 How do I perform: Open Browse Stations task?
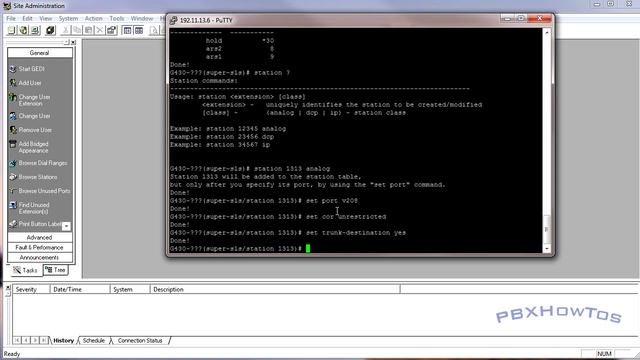pyautogui.click(x=33, y=177)
